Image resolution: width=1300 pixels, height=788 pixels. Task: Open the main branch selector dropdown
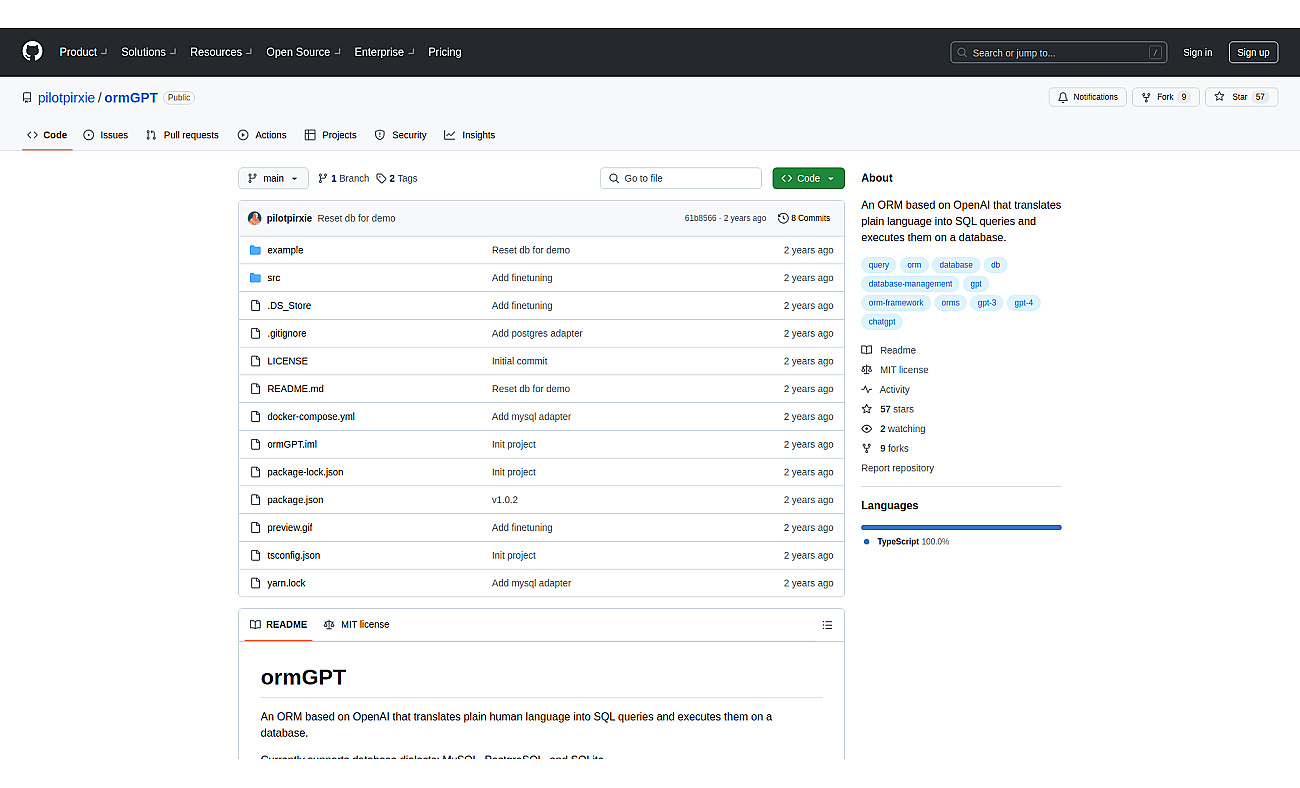(273, 178)
